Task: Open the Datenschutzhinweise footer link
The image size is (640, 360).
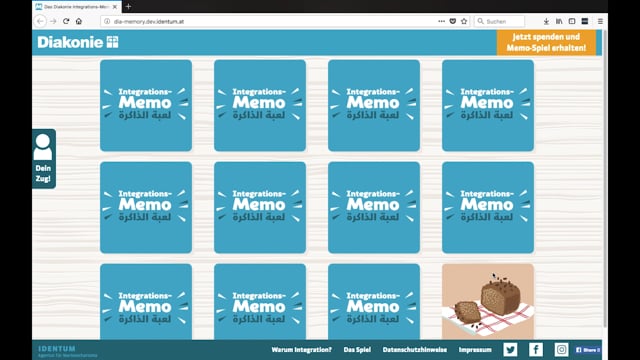Action: (415, 350)
